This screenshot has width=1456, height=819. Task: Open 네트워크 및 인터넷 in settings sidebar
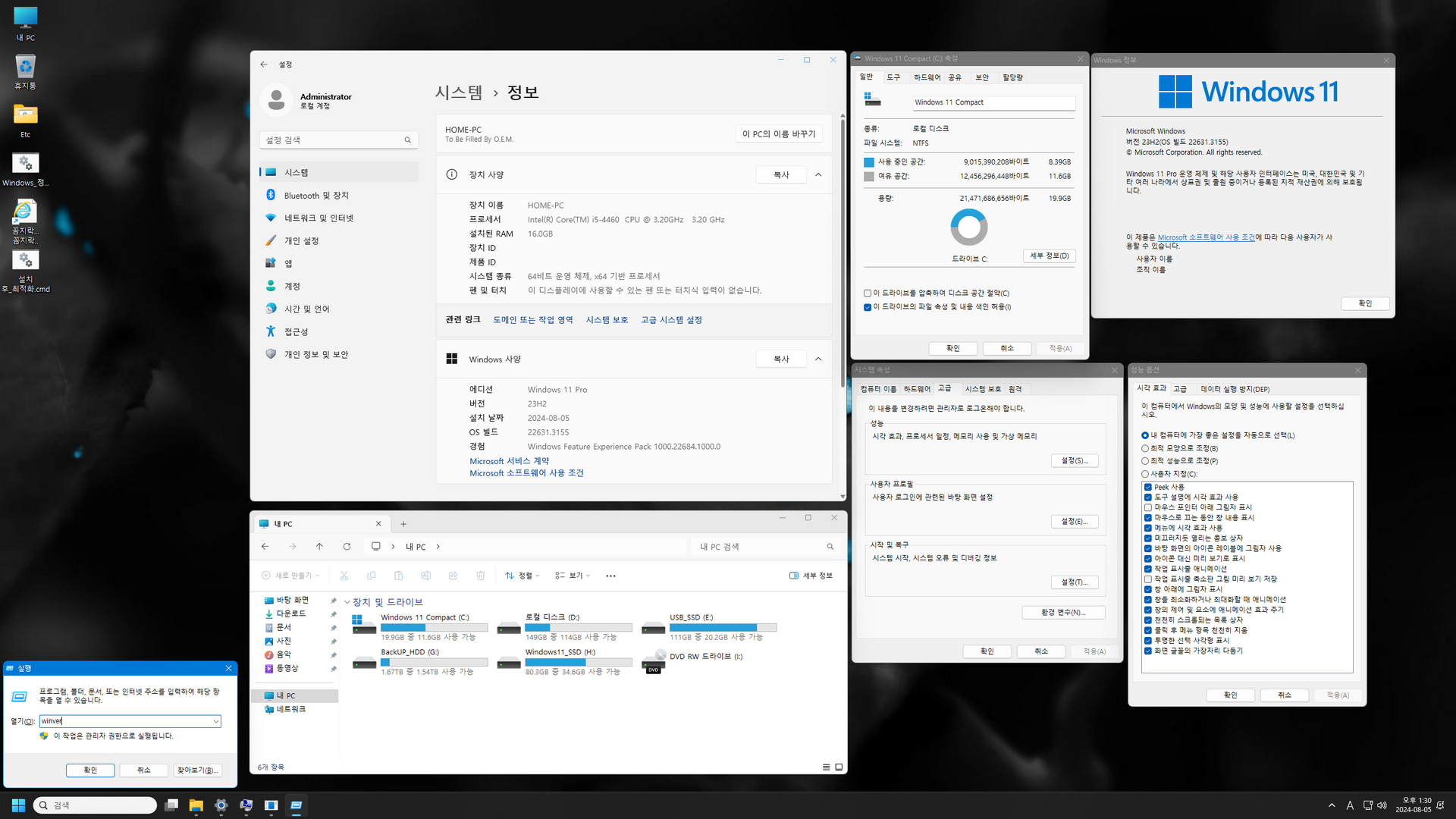pyautogui.click(x=318, y=218)
